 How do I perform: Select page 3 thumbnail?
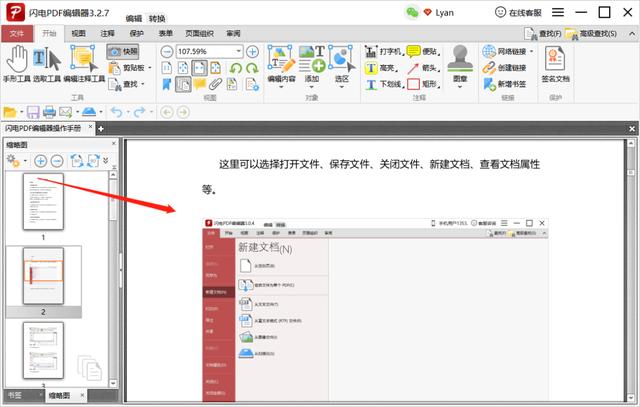coord(43,351)
